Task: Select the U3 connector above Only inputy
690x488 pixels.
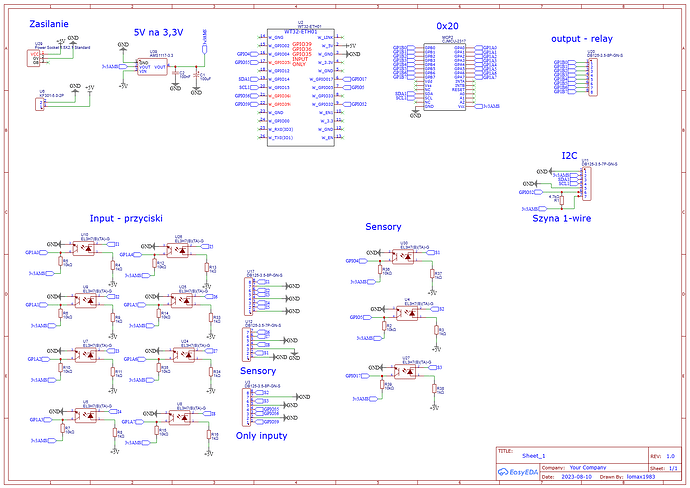Action: point(246,407)
